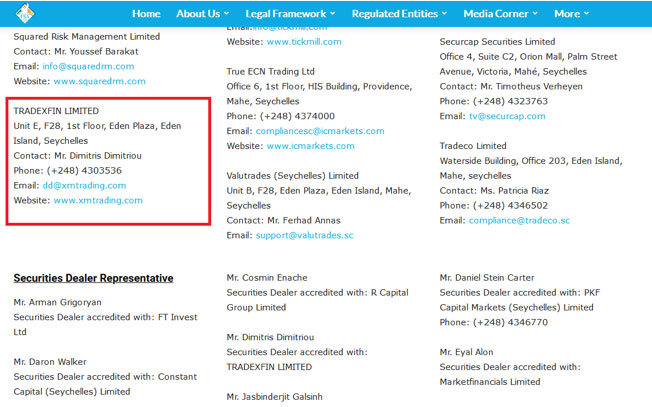This screenshot has height=407, width=652.
Task: Open the Home menu item
Action: (x=146, y=14)
